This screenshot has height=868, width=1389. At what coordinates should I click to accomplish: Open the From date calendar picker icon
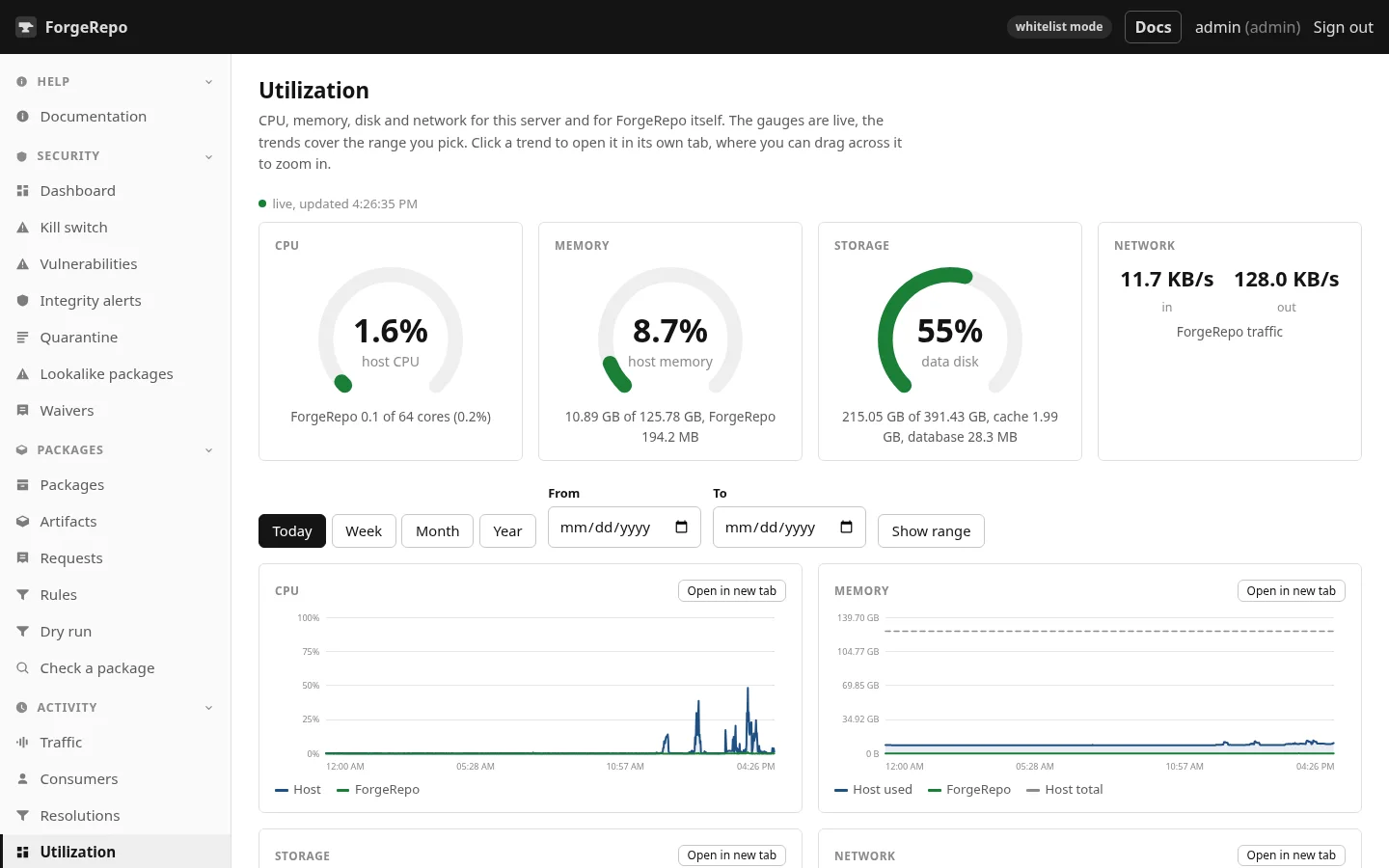[x=681, y=528]
